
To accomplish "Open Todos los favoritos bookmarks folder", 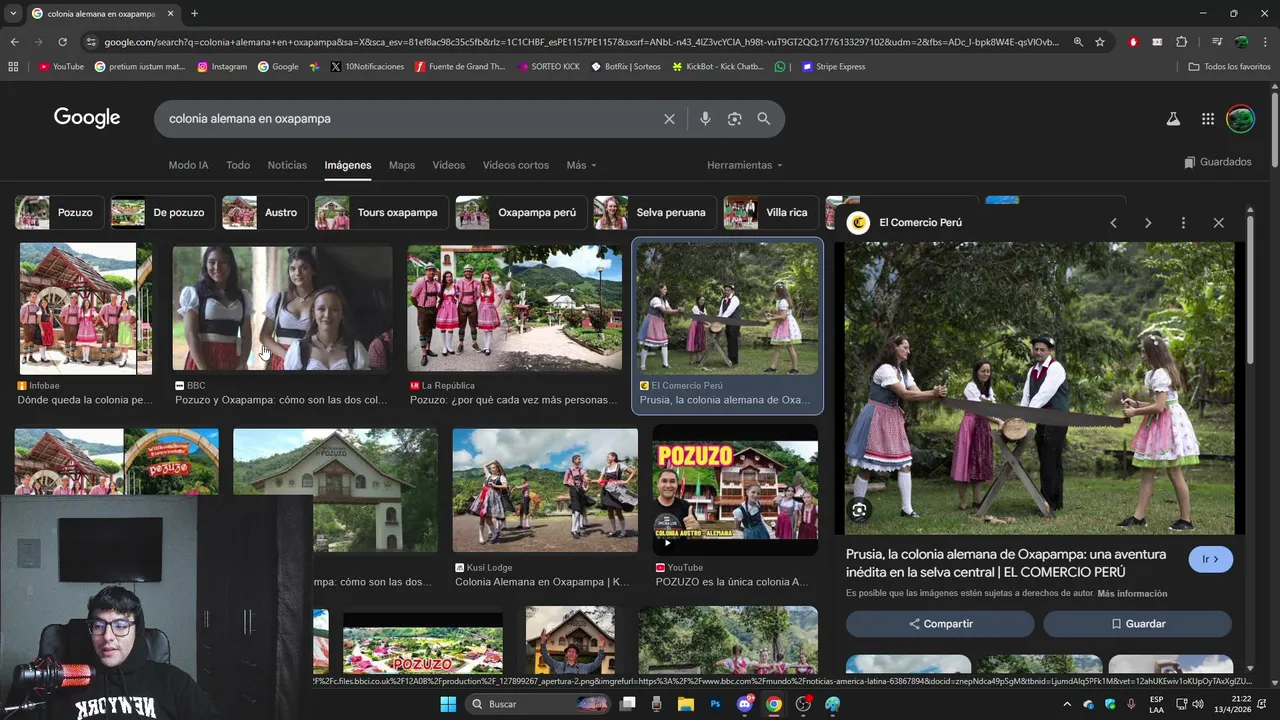I will [x=1229, y=67].
